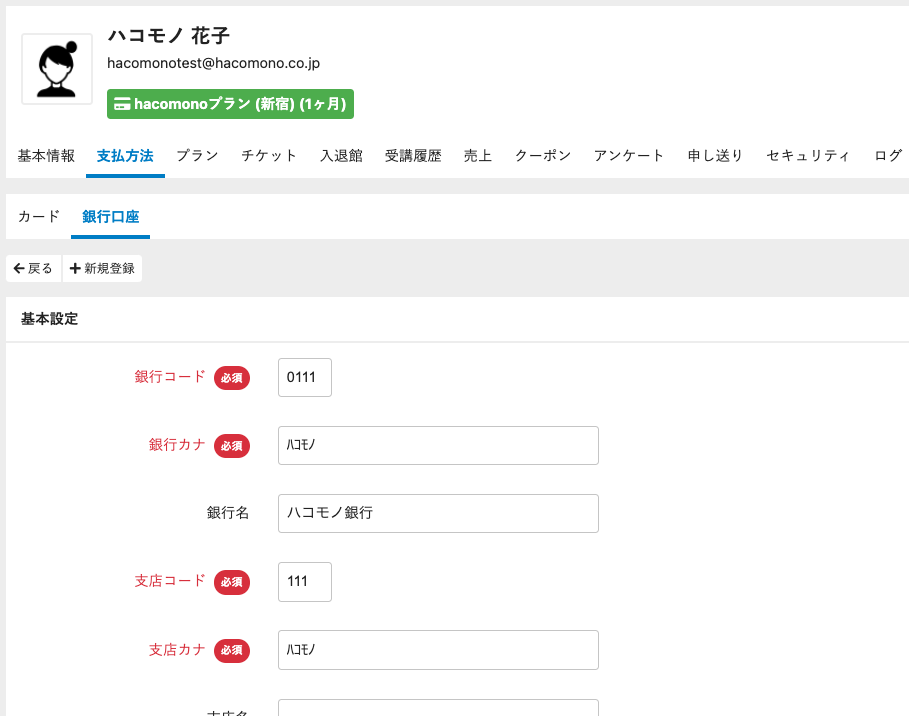Click the credit card icon in plan badge

coord(121,104)
